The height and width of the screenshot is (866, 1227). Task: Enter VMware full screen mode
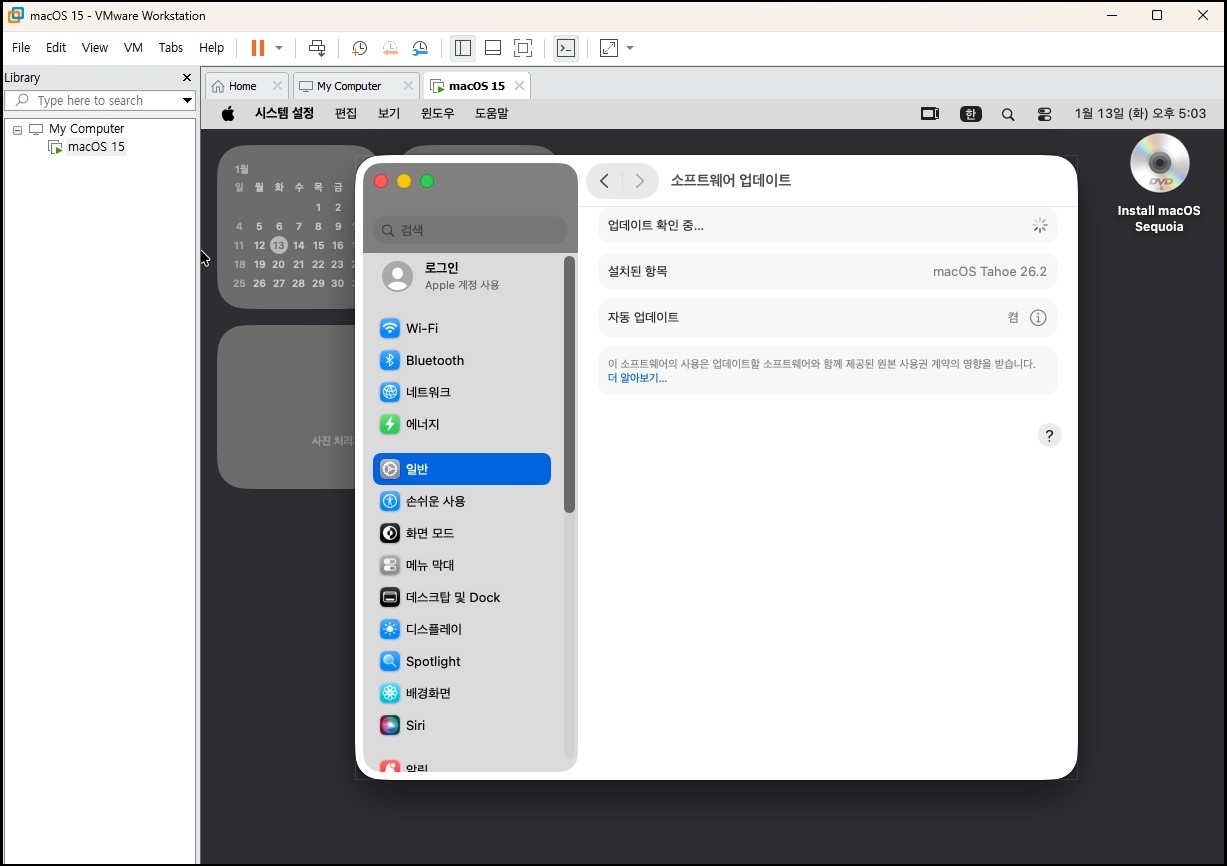coord(522,48)
